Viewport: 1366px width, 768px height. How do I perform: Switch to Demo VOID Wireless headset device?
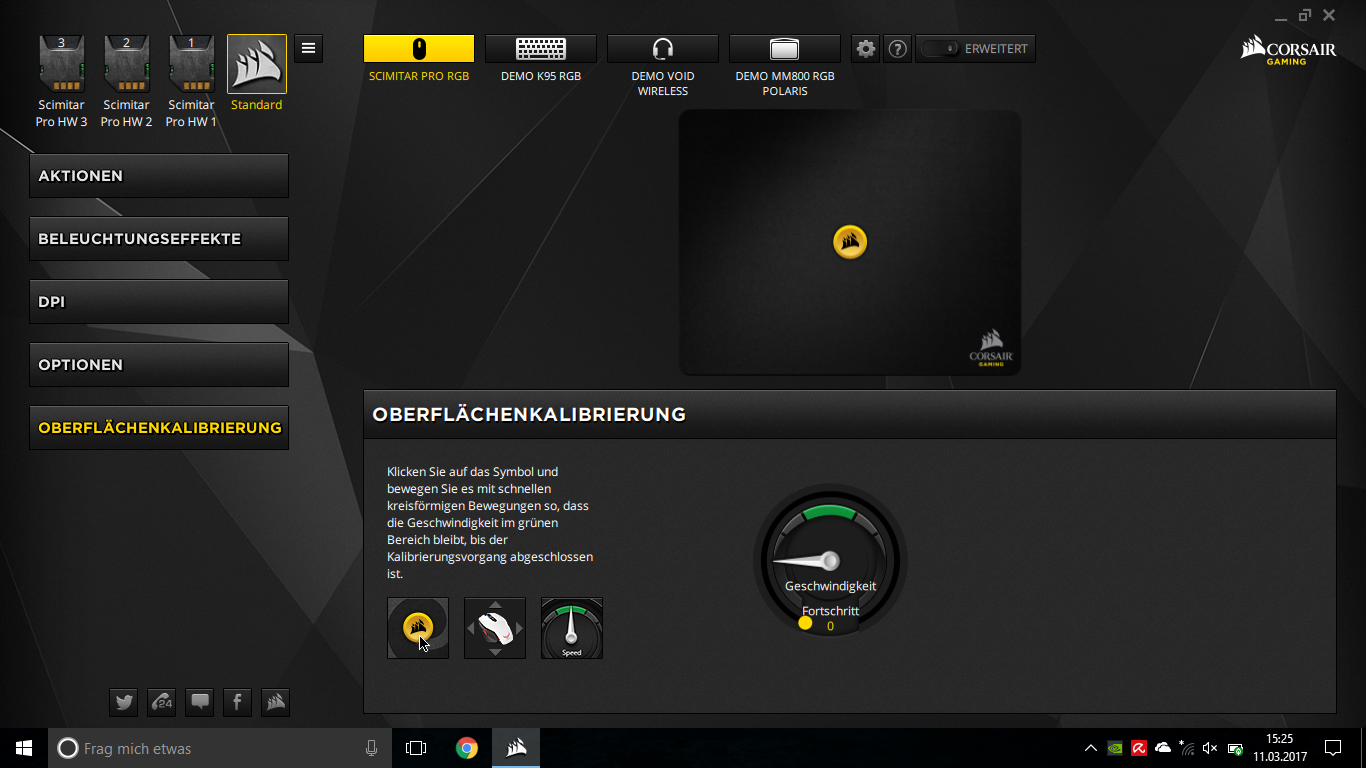pos(663,49)
